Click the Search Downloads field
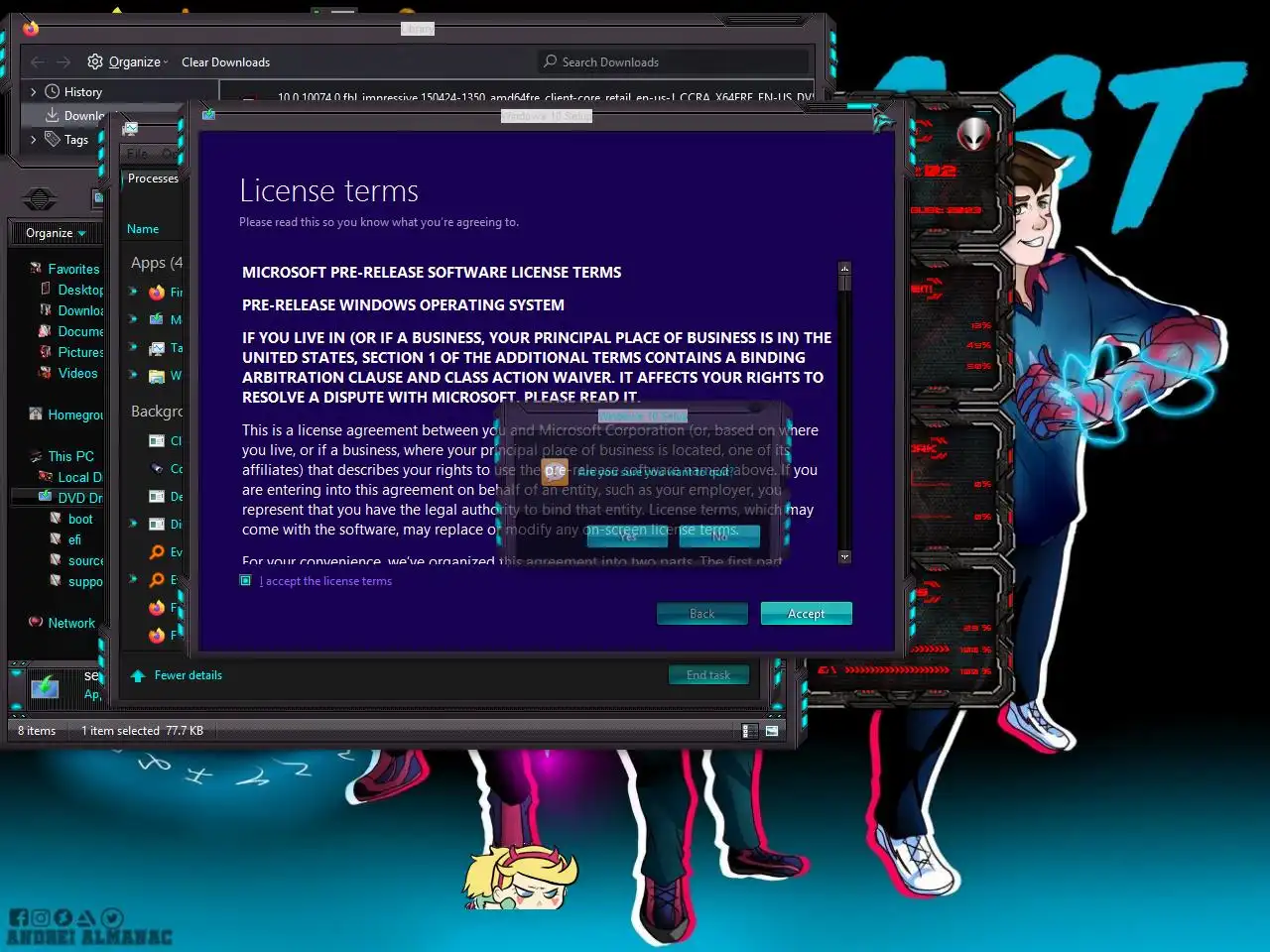Viewport: 1270px width, 952px height. (x=673, y=61)
